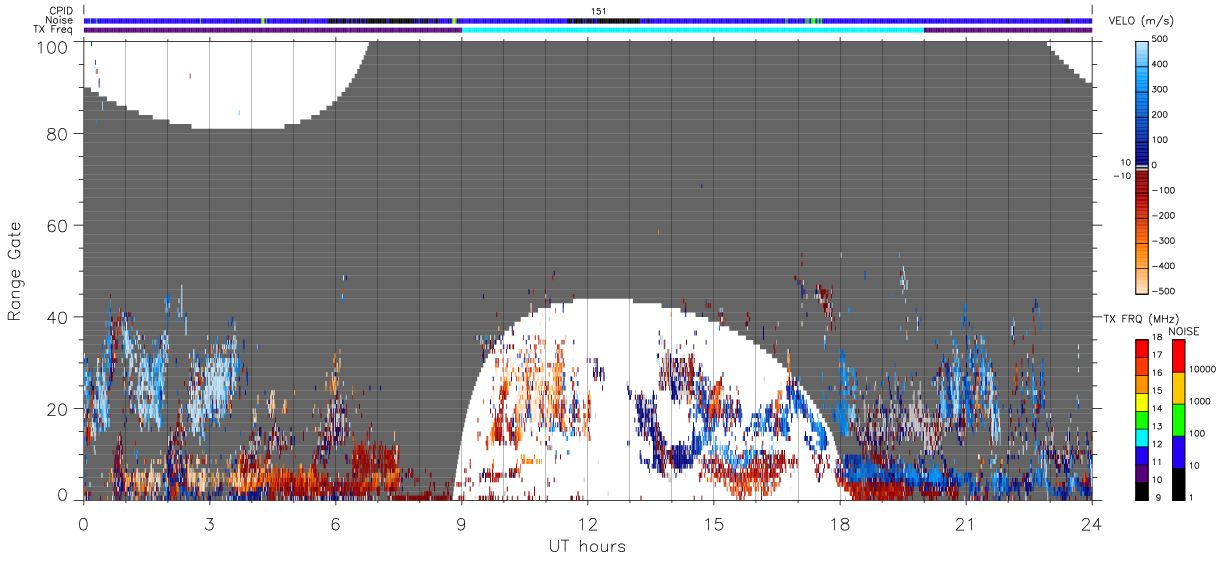Click Range Gate axis tick 80
This screenshot has height=567, width=1228.
(58, 133)
